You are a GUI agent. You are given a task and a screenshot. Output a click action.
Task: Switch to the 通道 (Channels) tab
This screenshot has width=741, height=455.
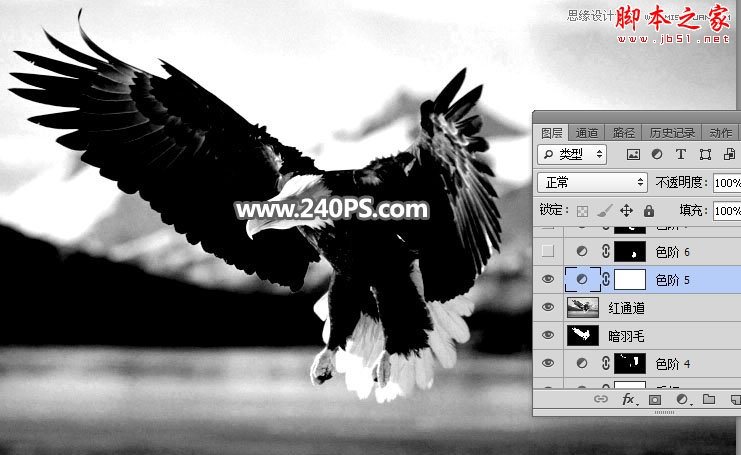click(587, 133)
